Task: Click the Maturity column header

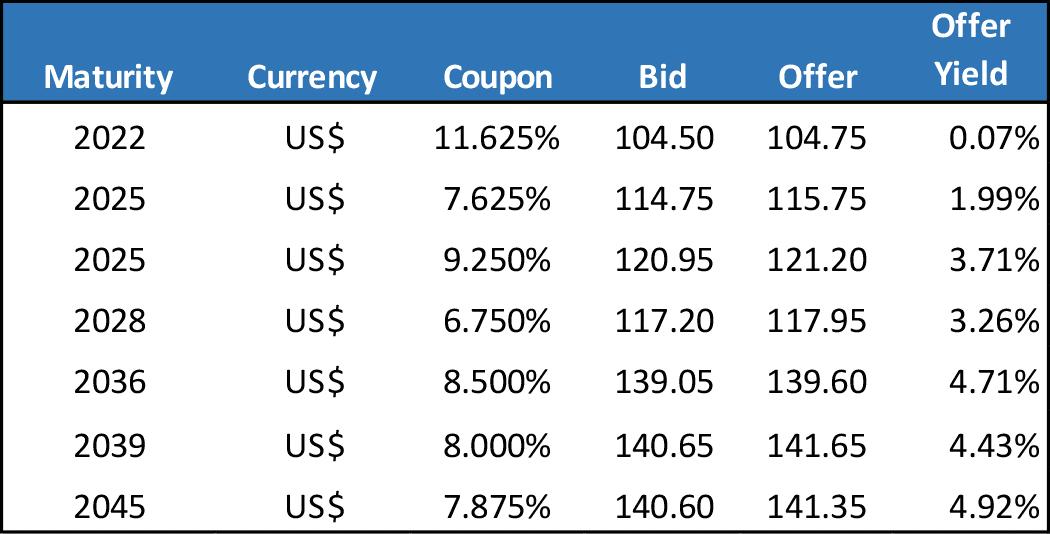Action: [109, 77]
